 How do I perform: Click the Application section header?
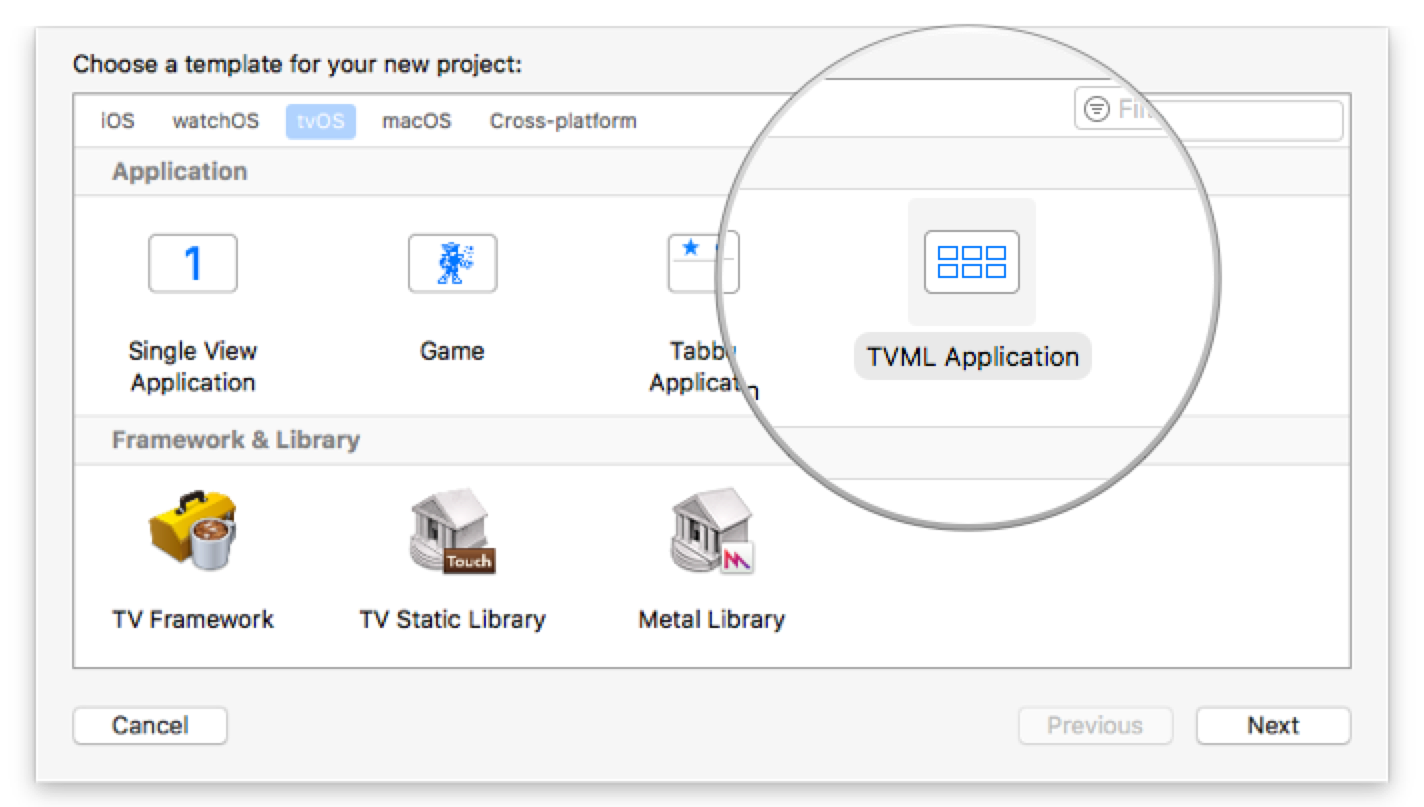[180, 171]
